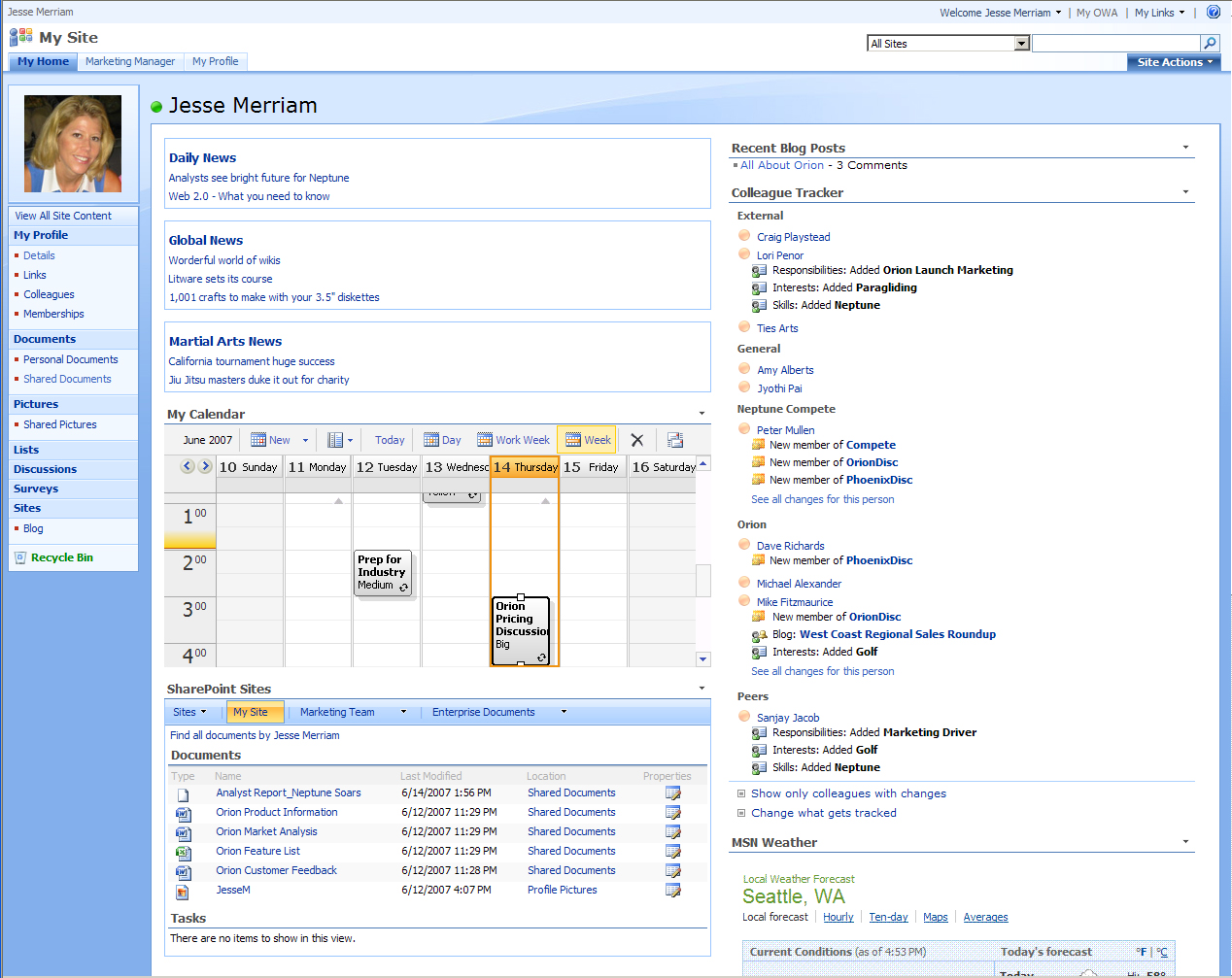Click file type icon for Analyst Report_Neptune Soars
Viewport: 1232px width, 978px height.
click(x=183, y=794)
